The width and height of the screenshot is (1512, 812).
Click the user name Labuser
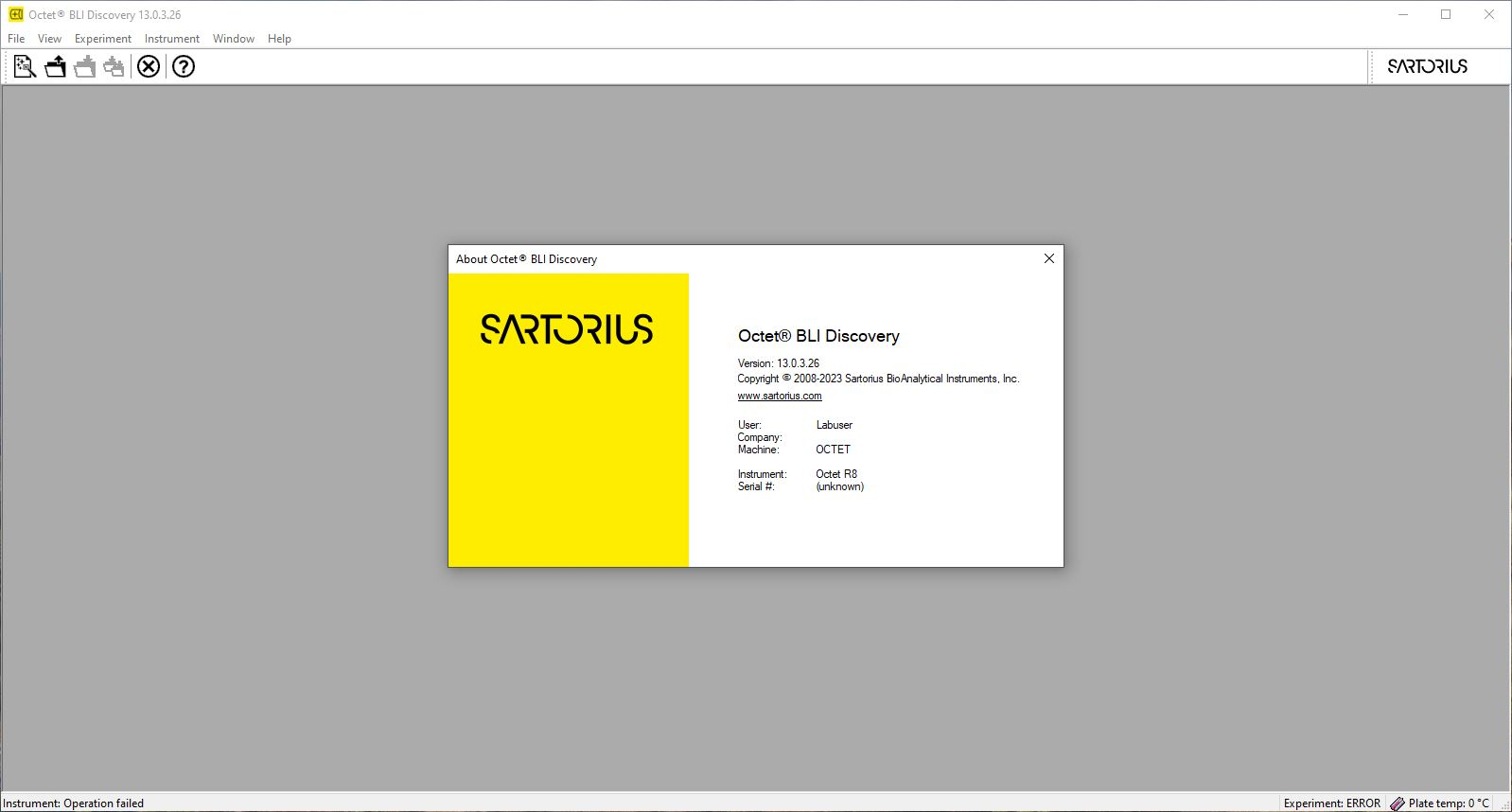tap(835, 425)
